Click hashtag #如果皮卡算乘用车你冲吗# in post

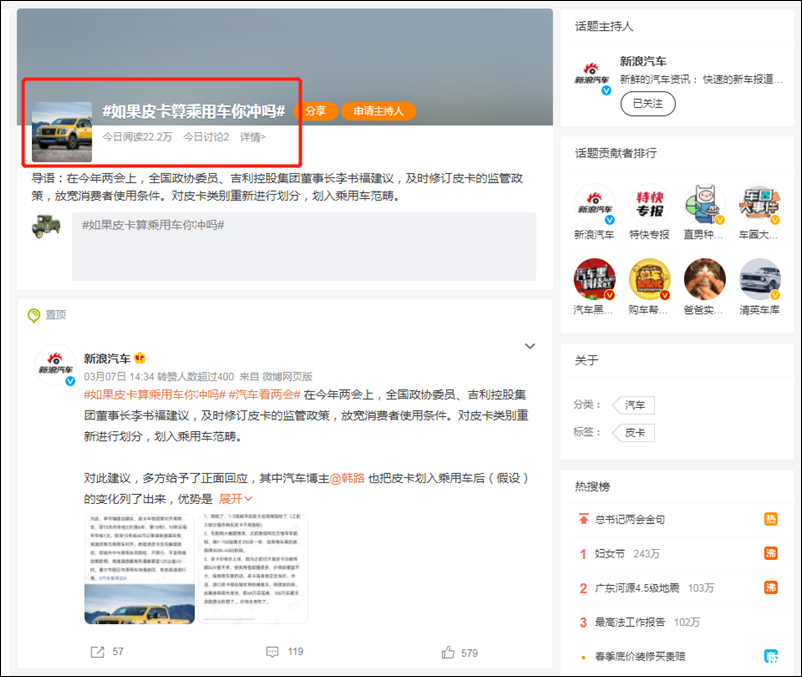click(155, 395)
